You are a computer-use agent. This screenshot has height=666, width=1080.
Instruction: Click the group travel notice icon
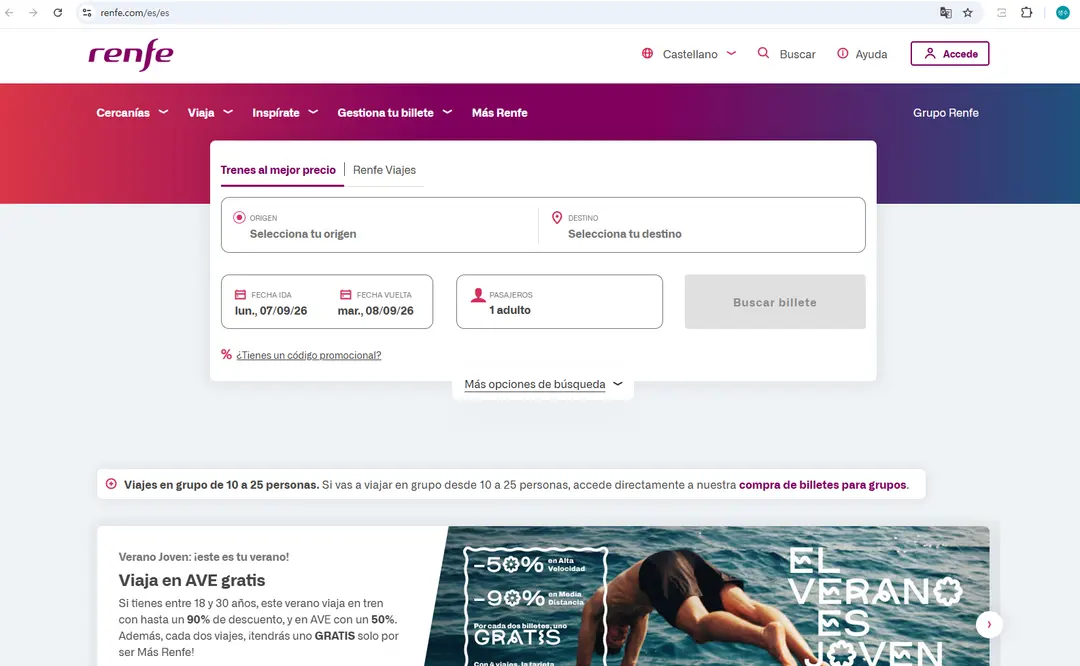[x=111, y=484]
